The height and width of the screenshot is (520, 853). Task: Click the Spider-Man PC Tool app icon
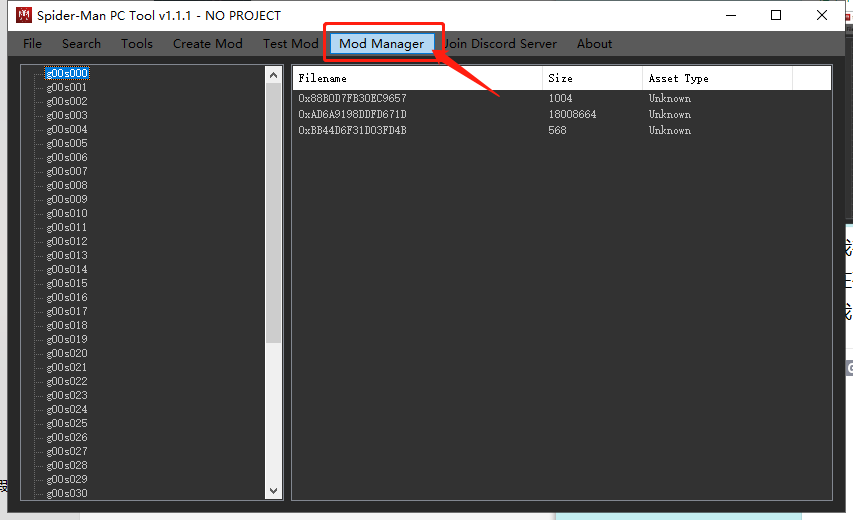(24, 15)
